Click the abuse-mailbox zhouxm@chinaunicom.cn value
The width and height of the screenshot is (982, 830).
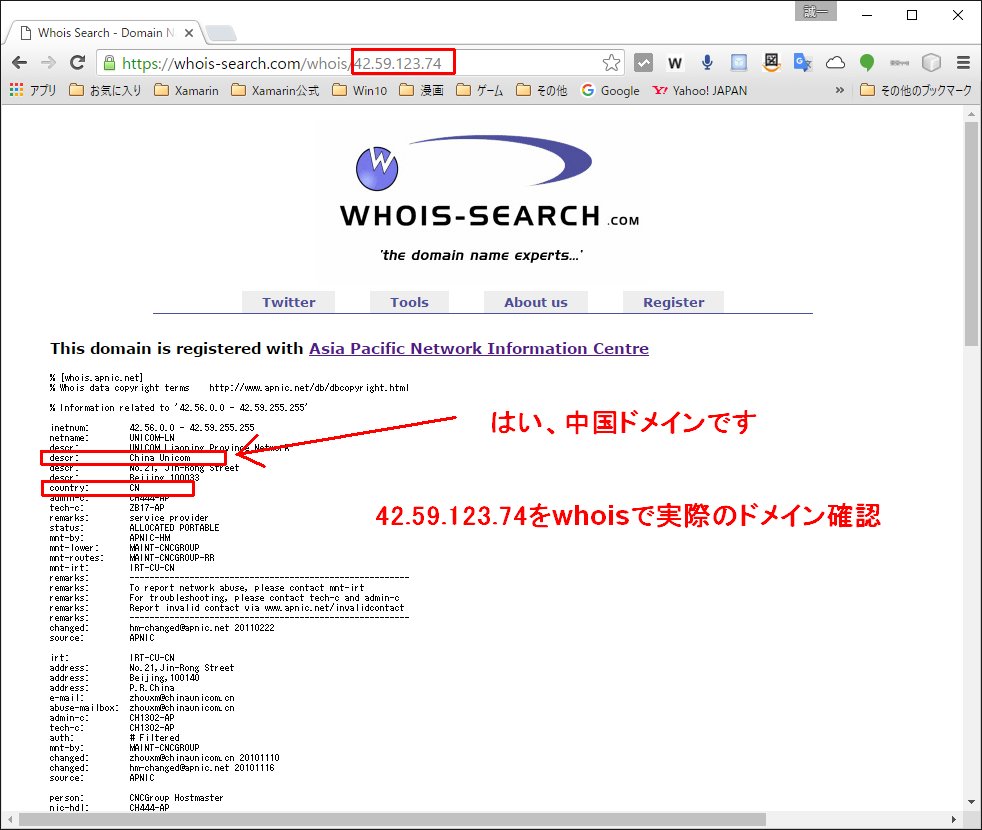[182, 708]
